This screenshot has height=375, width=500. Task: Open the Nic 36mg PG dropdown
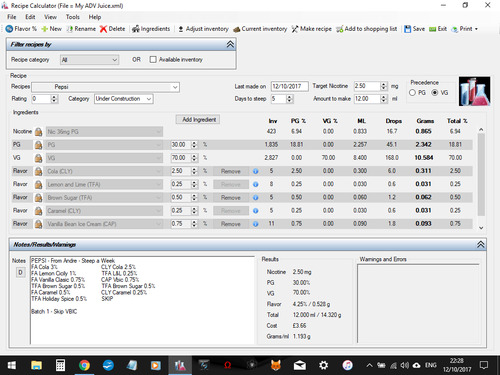tap(104, 132)
